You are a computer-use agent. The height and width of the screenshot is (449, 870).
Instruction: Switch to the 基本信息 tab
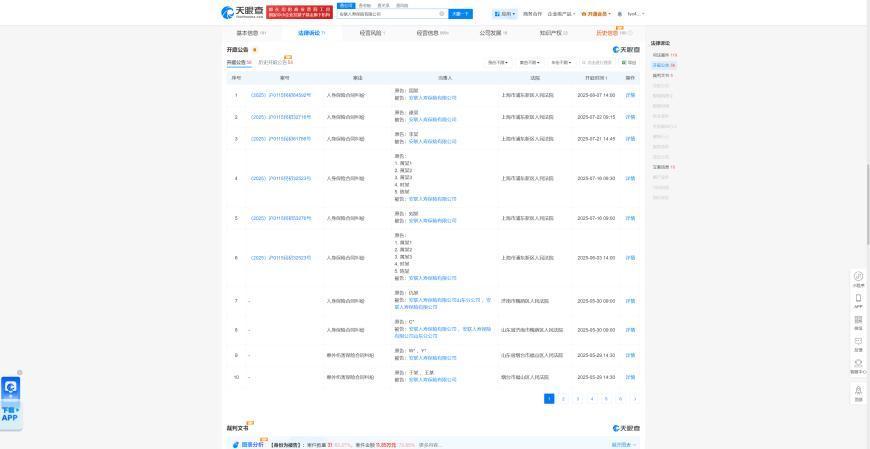point(251,33)
